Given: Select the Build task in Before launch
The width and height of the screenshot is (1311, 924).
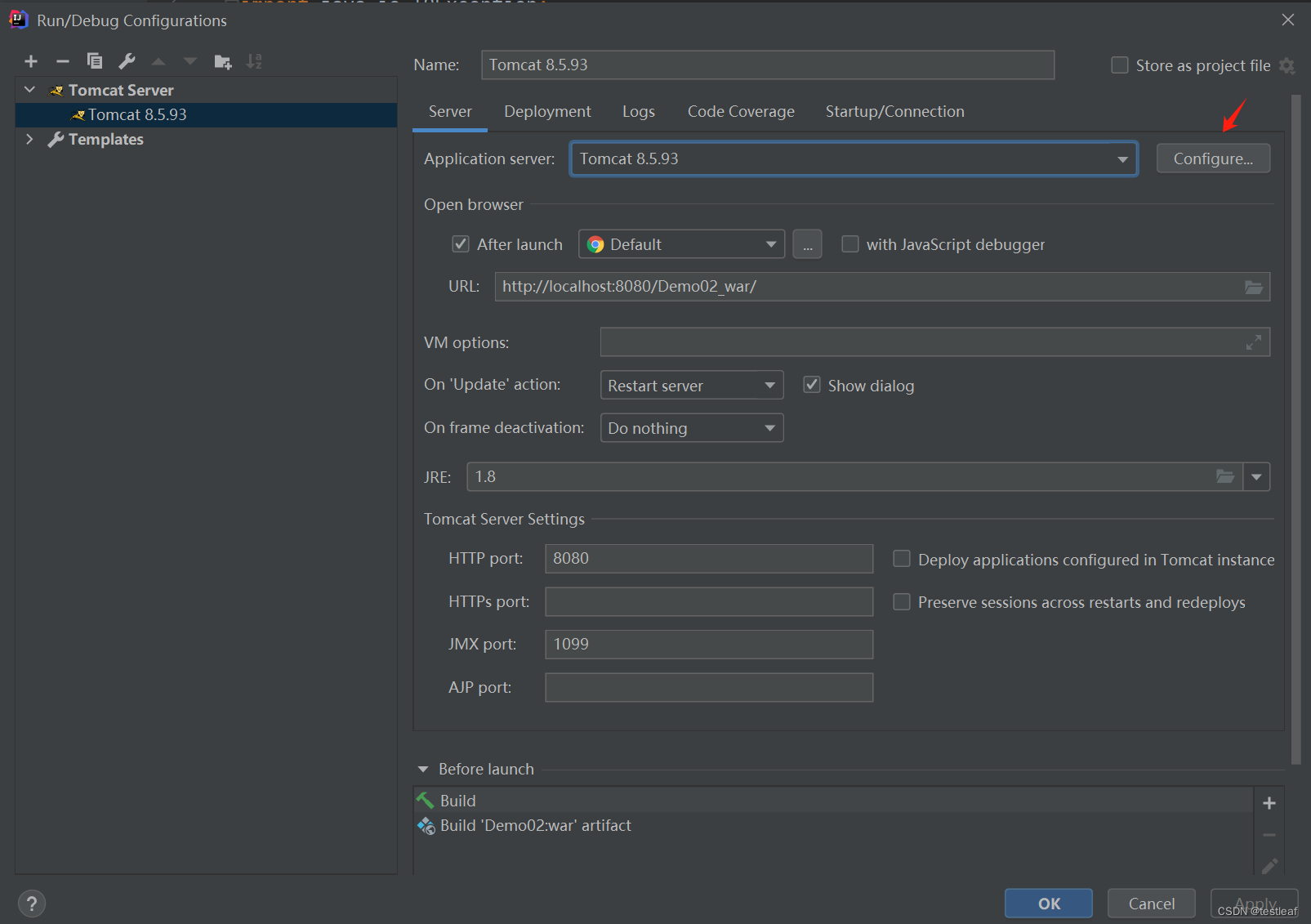Looking at the screenshot, I should [x=833, y=801].
